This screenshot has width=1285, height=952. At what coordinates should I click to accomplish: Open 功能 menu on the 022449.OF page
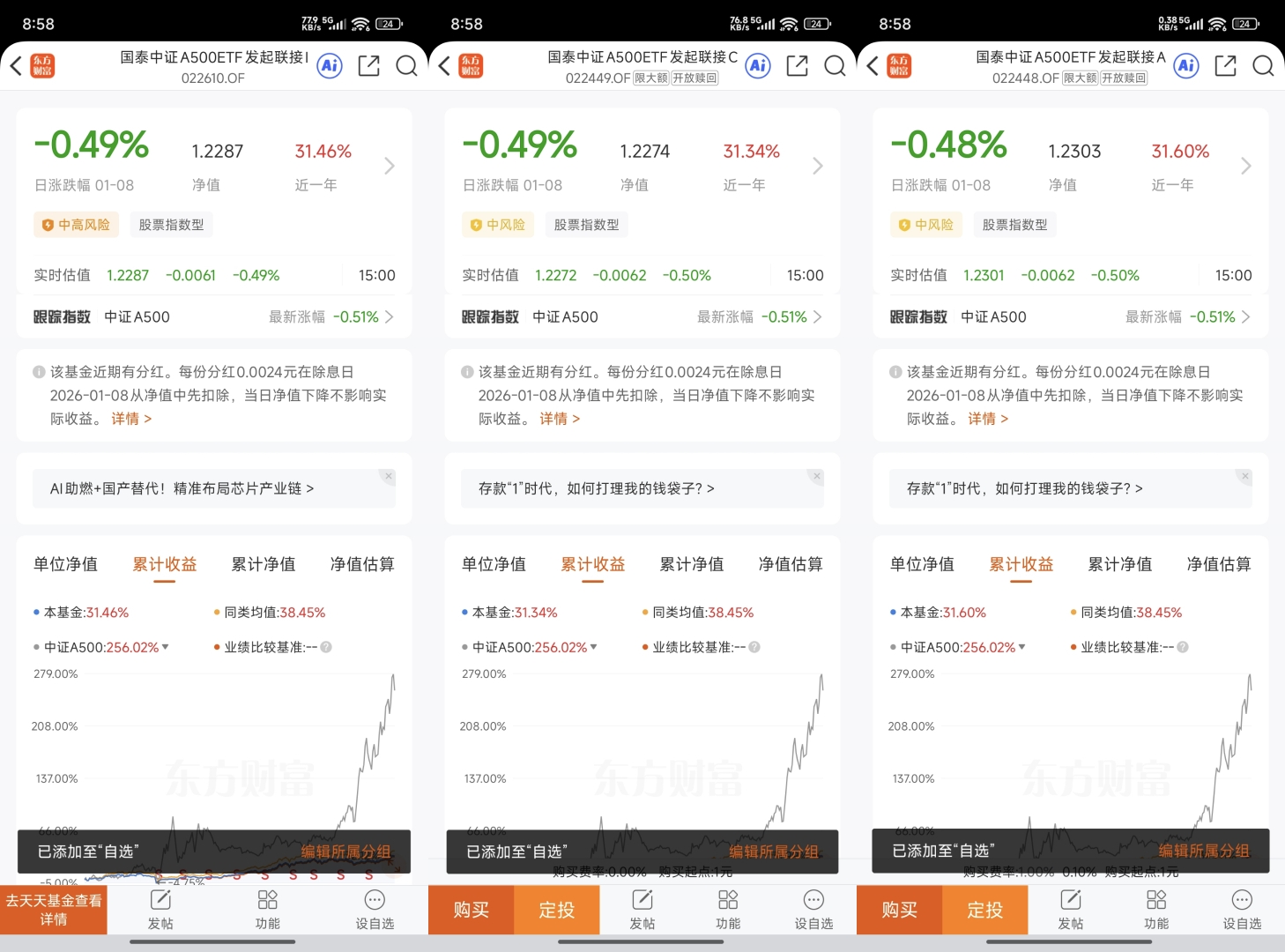pos(728,910)
